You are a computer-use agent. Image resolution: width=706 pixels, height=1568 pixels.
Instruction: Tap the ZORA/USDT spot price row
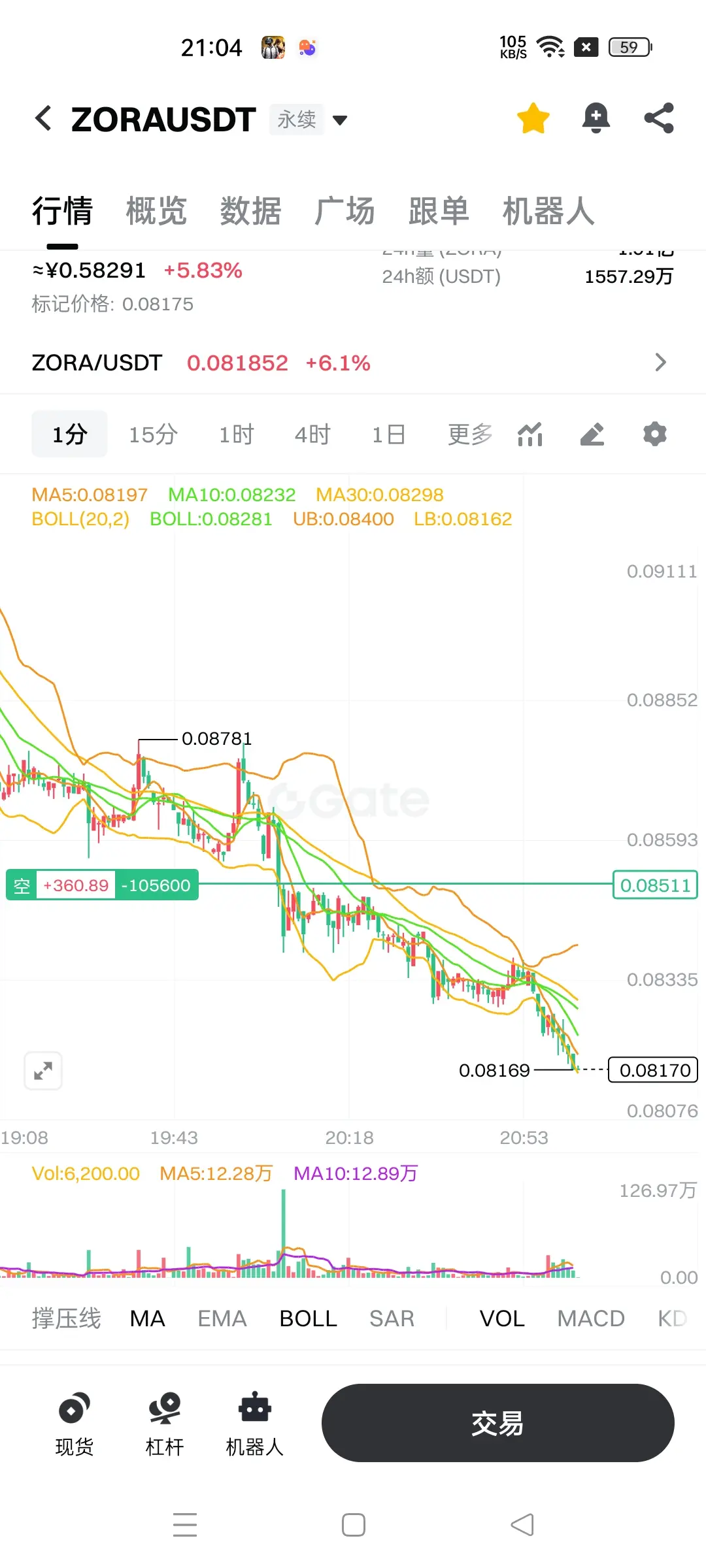[x=353, y=363]
